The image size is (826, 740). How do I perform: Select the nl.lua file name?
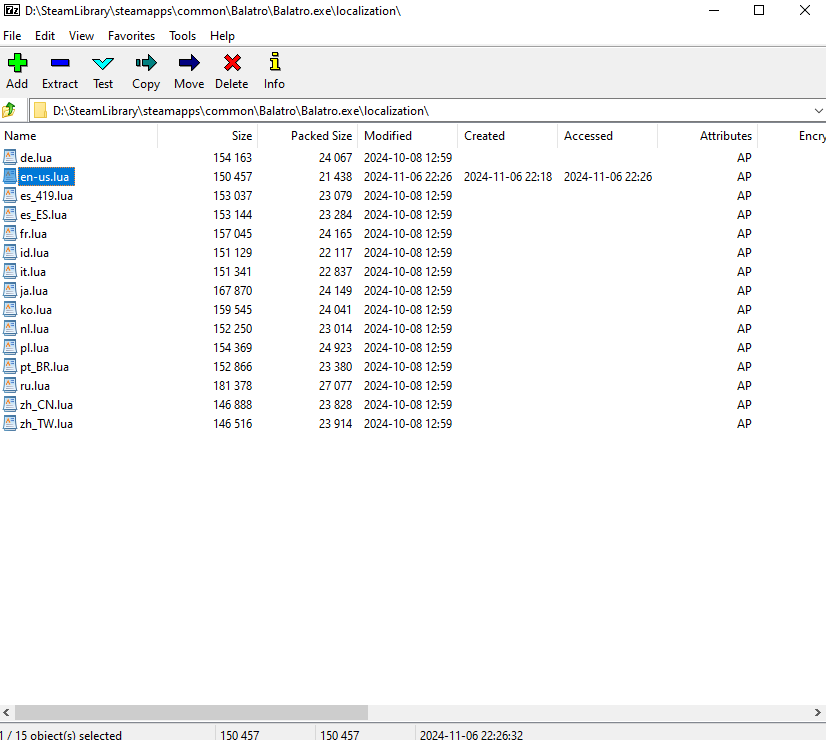point(34,328)
